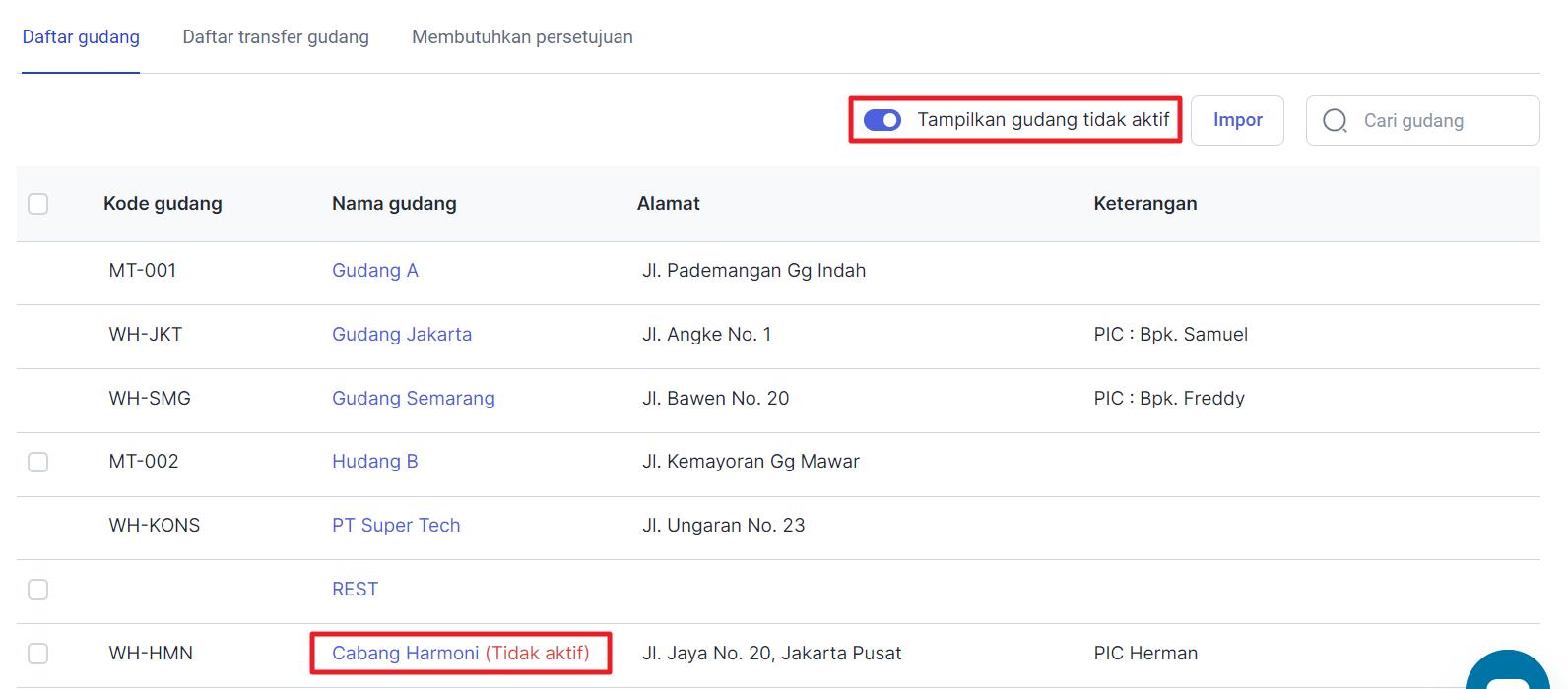Open the Membutuhkan persetujuan tab
This screenshot has width=1568, height=689.
tap(522, 37)
